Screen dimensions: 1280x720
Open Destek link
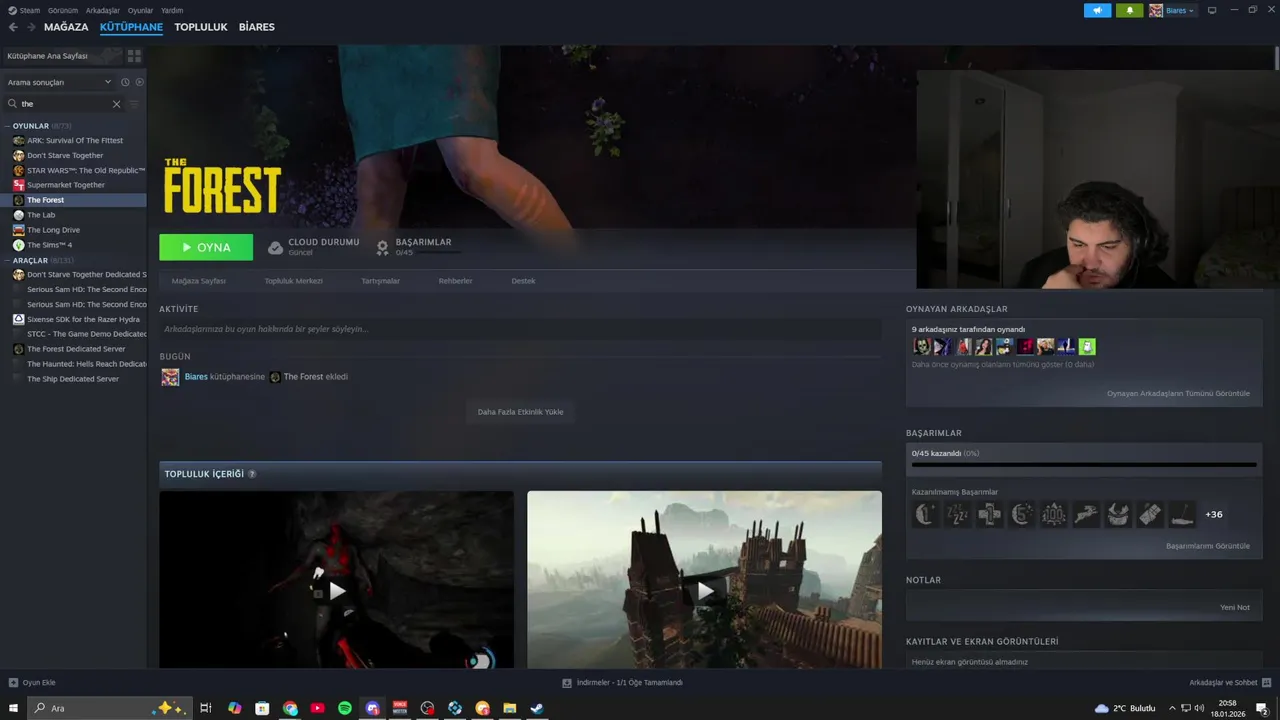(x=523, y=281)
